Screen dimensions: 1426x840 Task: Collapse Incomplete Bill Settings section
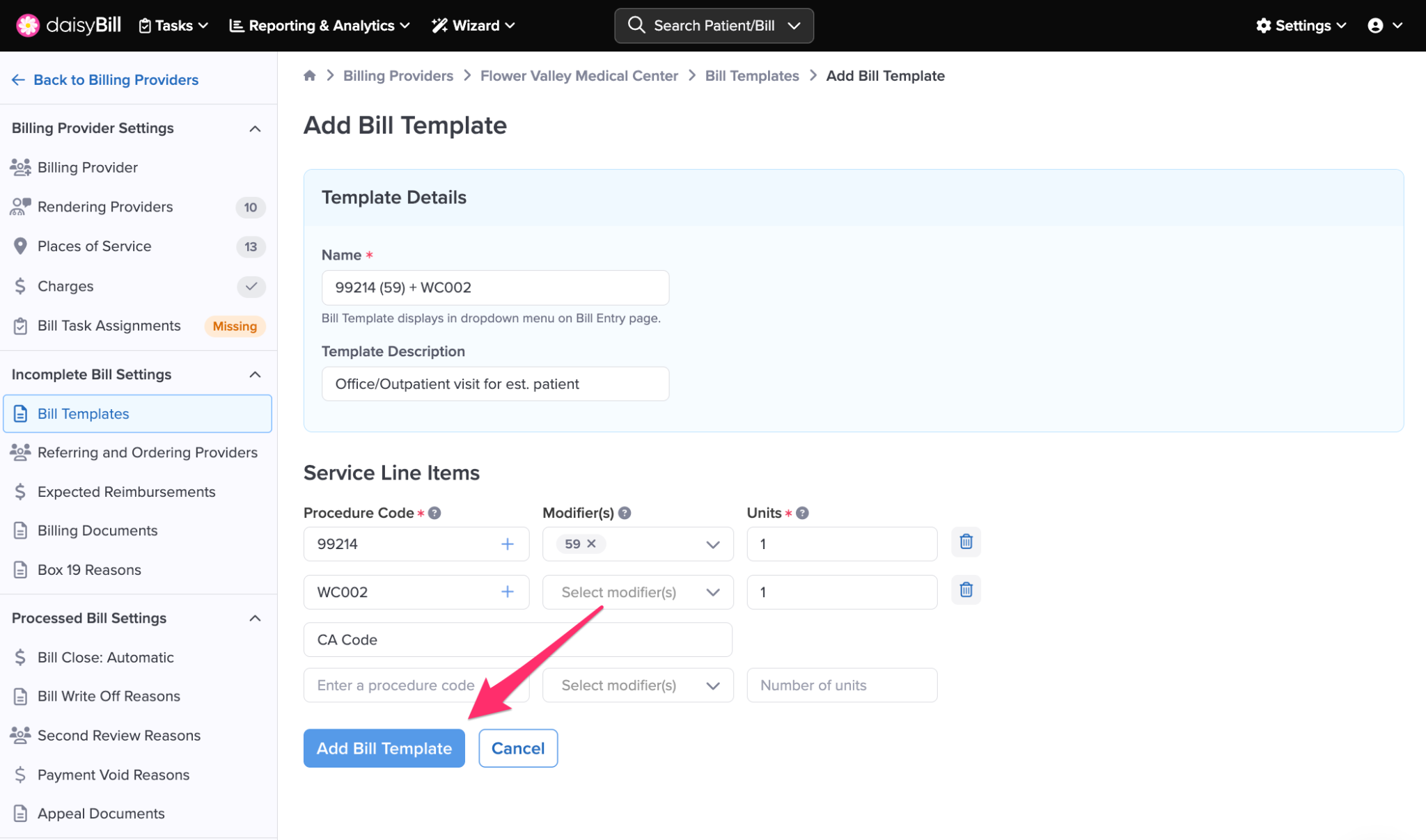coord(255,375)
